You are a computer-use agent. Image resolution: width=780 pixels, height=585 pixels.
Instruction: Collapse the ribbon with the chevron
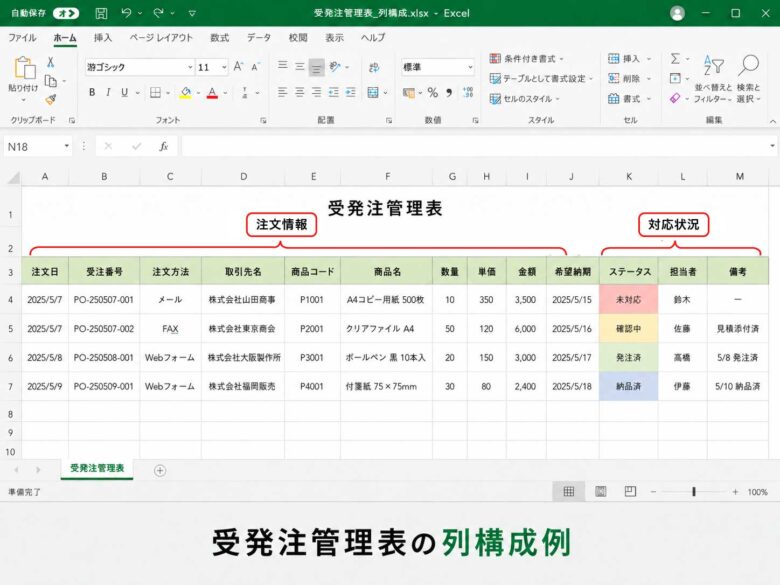coord(773,121)
